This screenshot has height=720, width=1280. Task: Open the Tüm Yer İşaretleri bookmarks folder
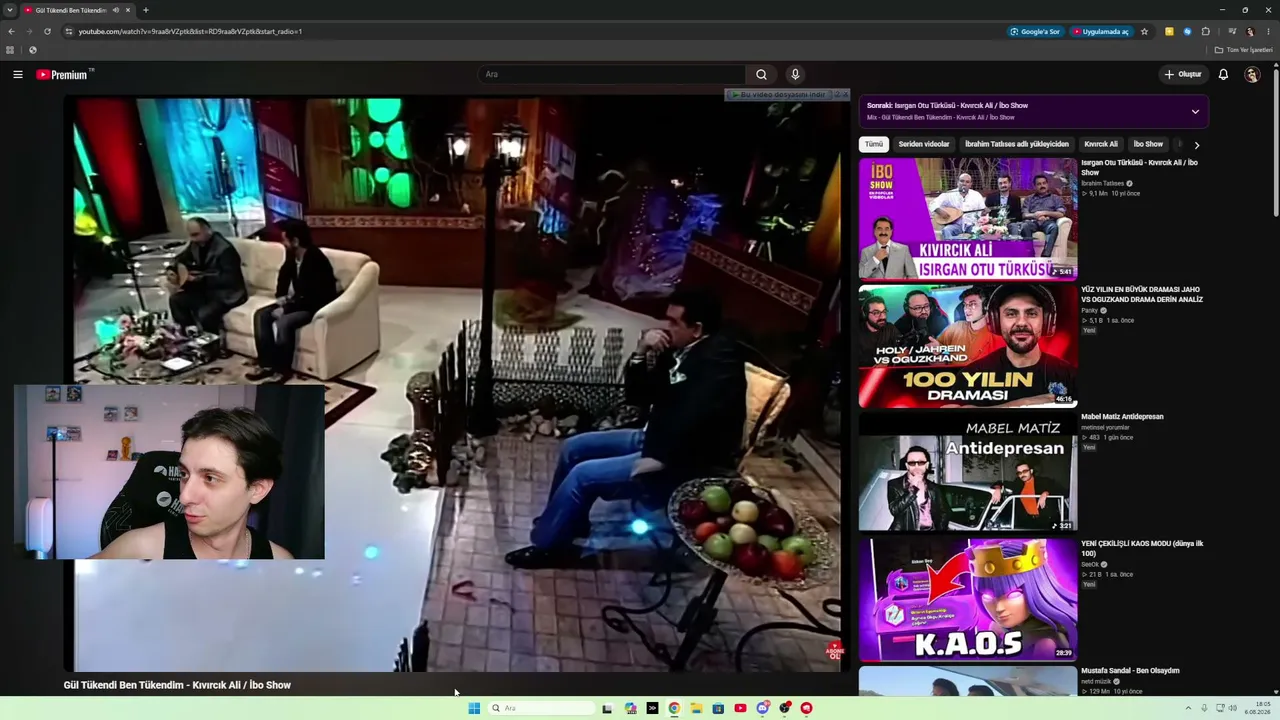pos(1244,50)
